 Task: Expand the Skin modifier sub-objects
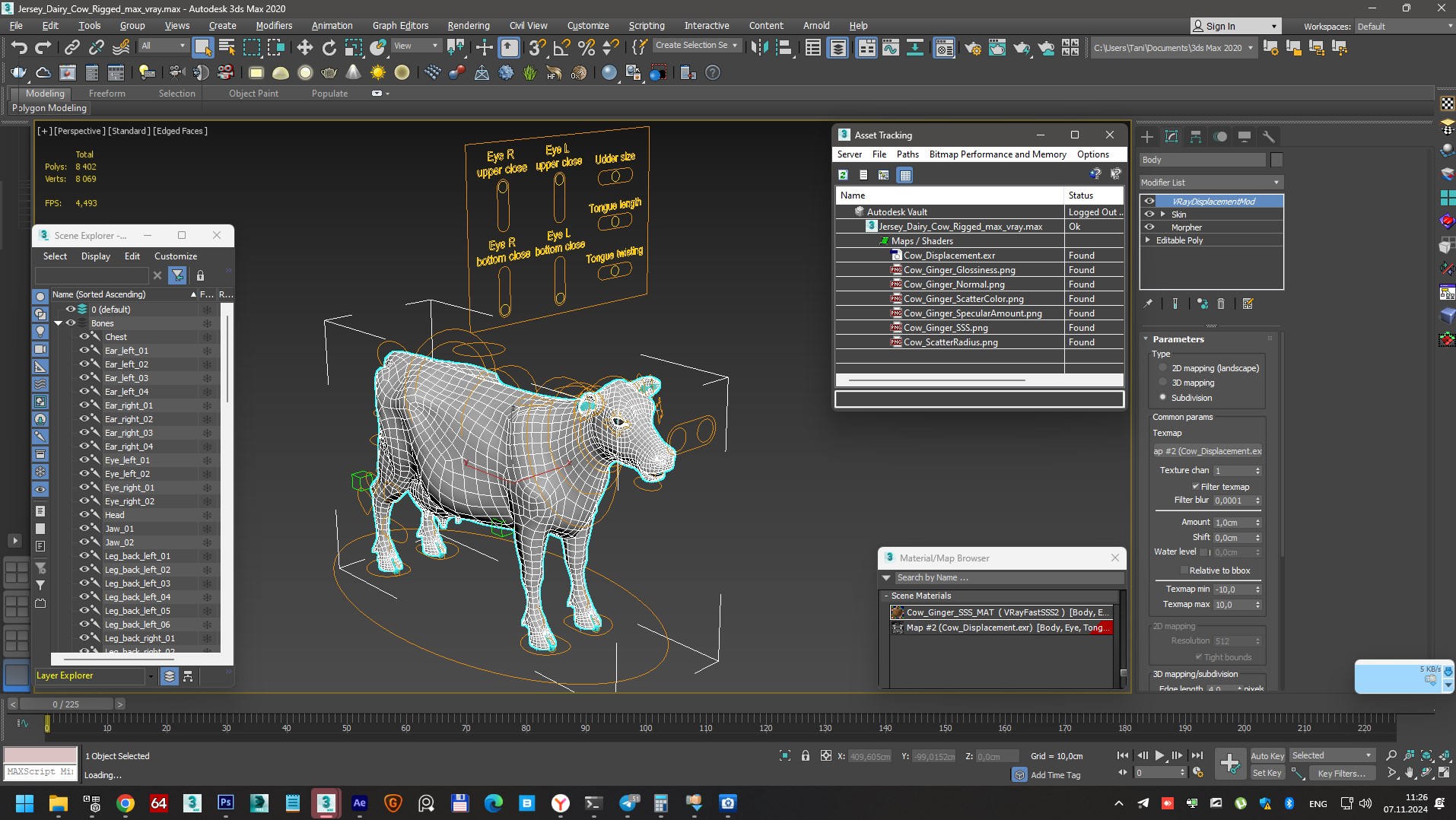coord(1162,215)
